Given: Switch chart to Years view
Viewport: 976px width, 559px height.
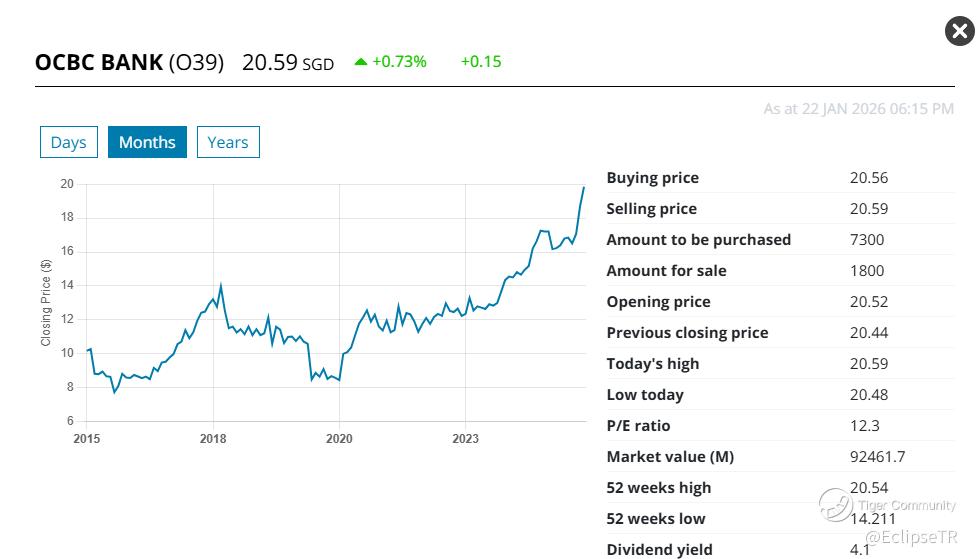Looking at the screenshot, I should click(x=228, y=142).
